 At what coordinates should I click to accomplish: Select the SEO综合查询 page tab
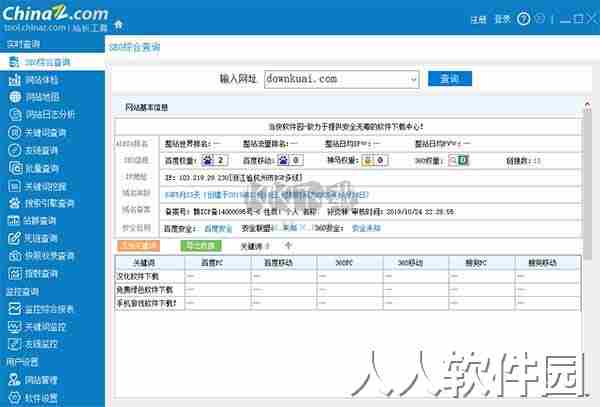(x=134, y=47)
